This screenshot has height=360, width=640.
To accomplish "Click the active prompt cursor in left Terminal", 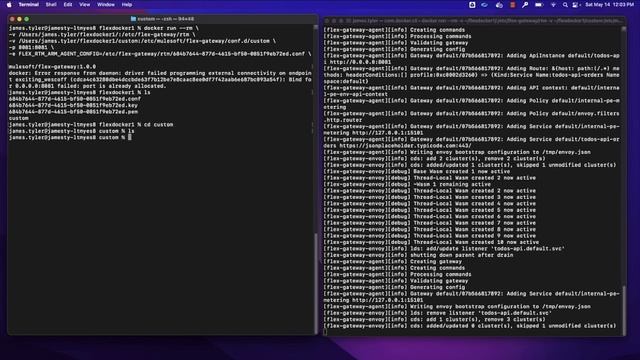I will (130, 138).
